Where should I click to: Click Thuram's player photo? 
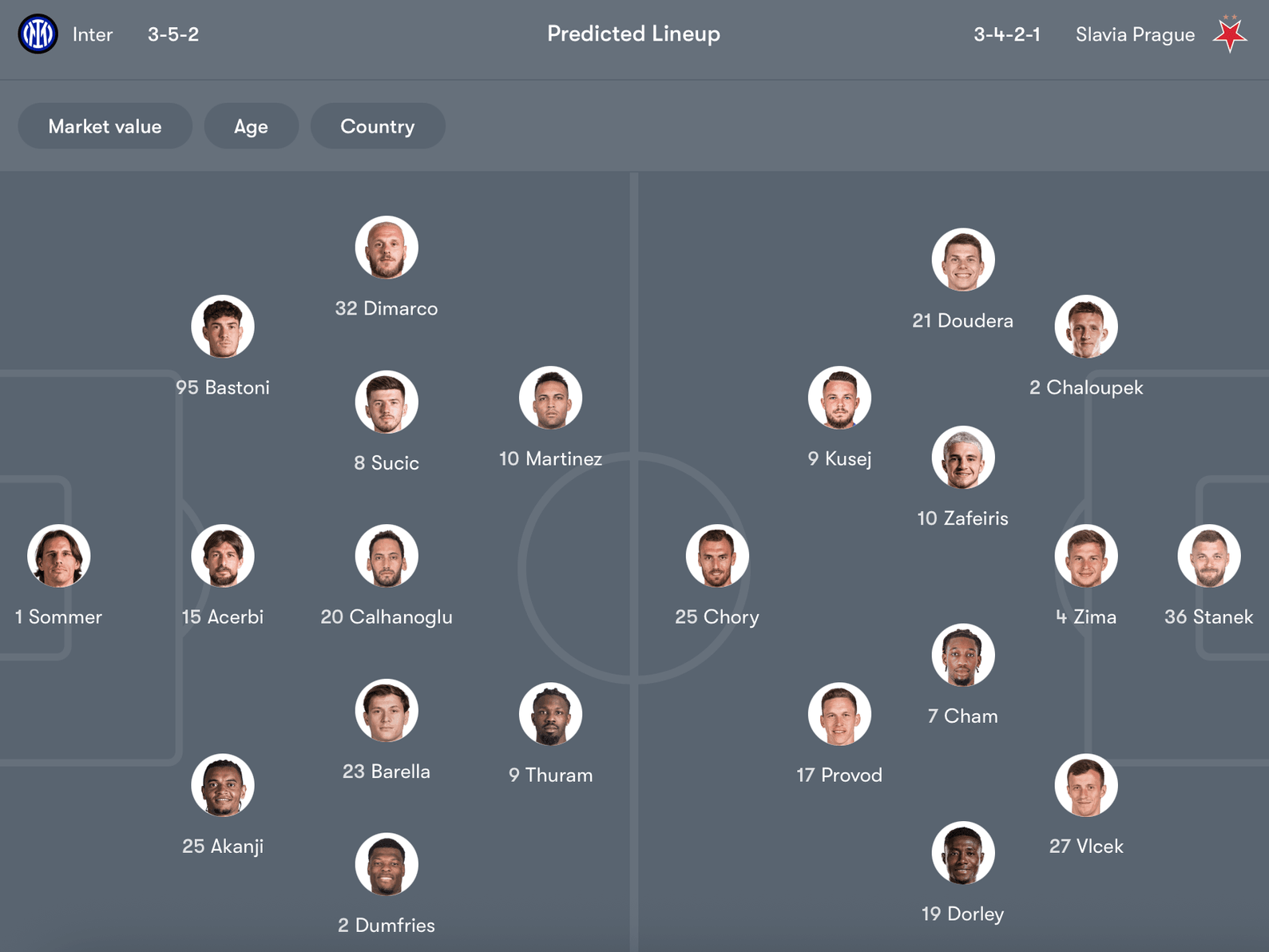pos(550,714)
